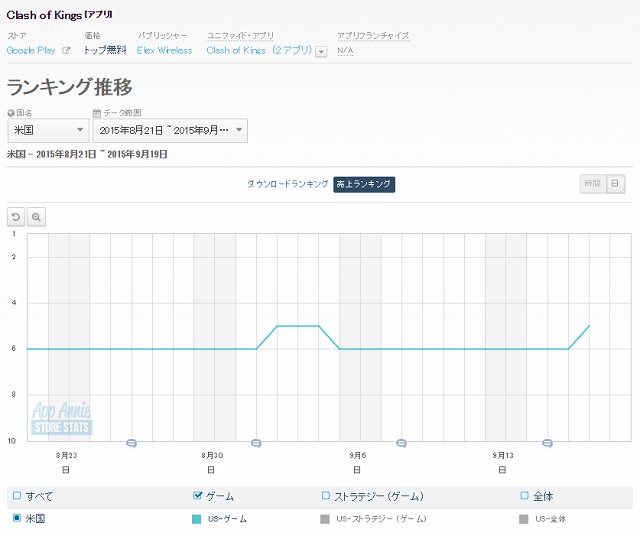Open the 米国 country dropdown
The image size is (640, 536).
tap(49, 131)
